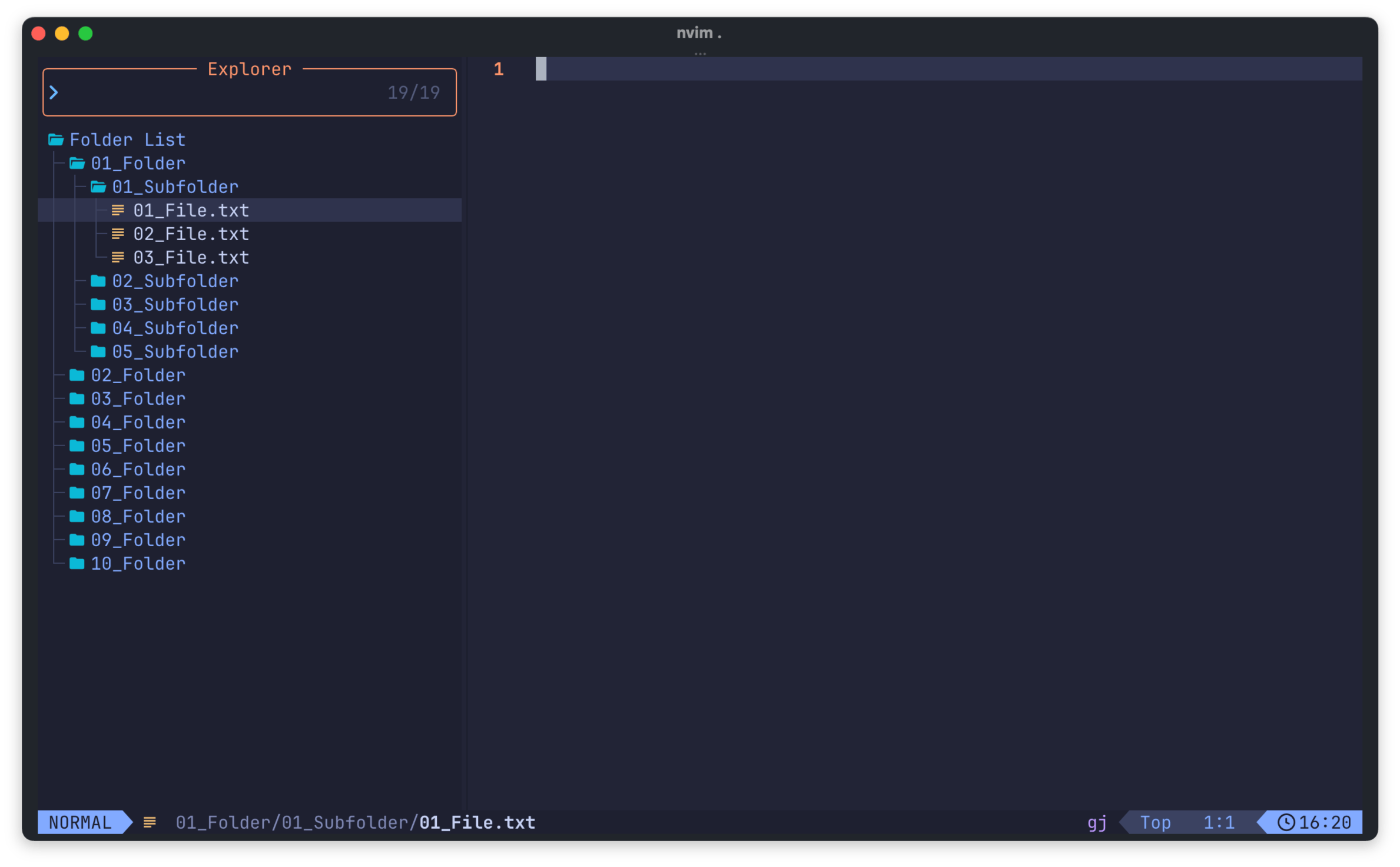Click the clock icon in the statusline
The image size is (1400, 867).
[1286, 822]
